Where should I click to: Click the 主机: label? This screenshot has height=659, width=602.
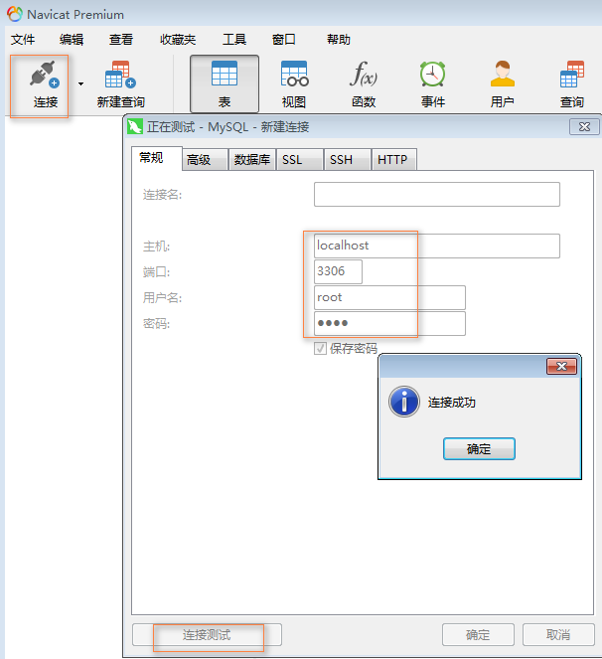pos(156,246)
